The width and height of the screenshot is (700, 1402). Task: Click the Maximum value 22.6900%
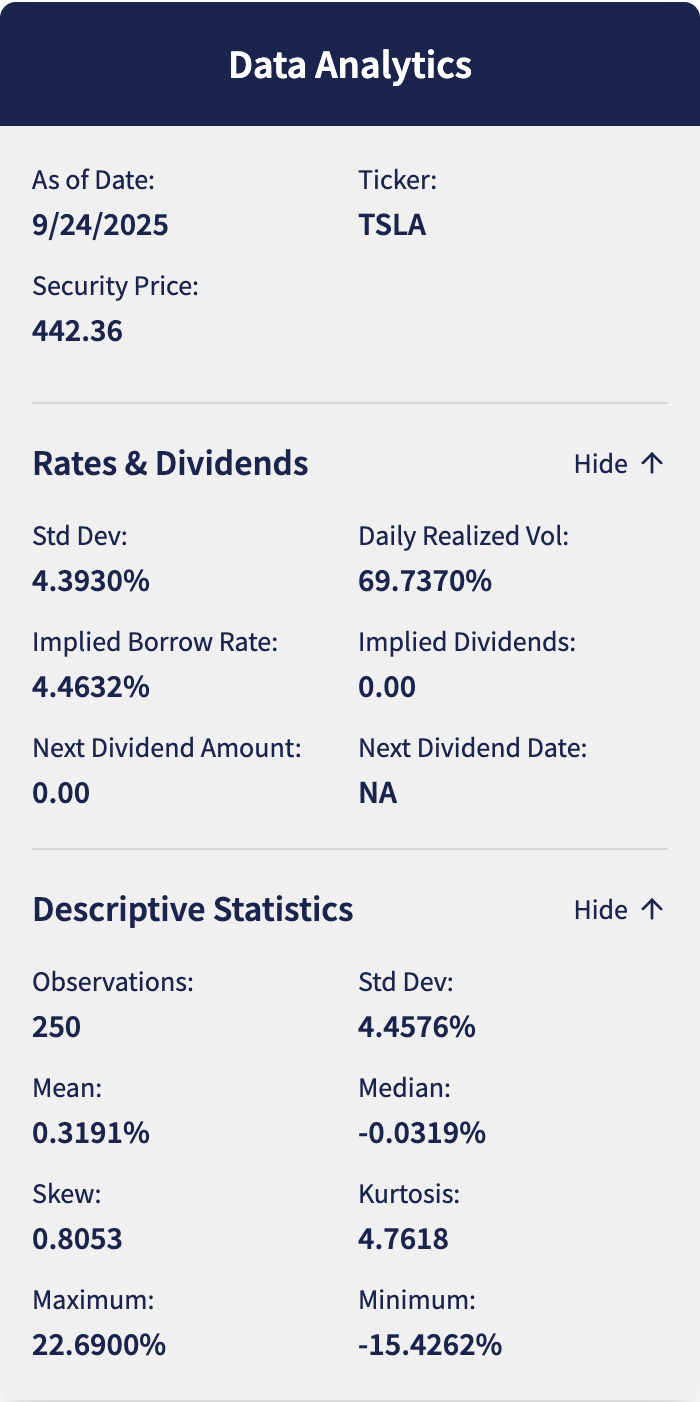[x=99, y=1345]
